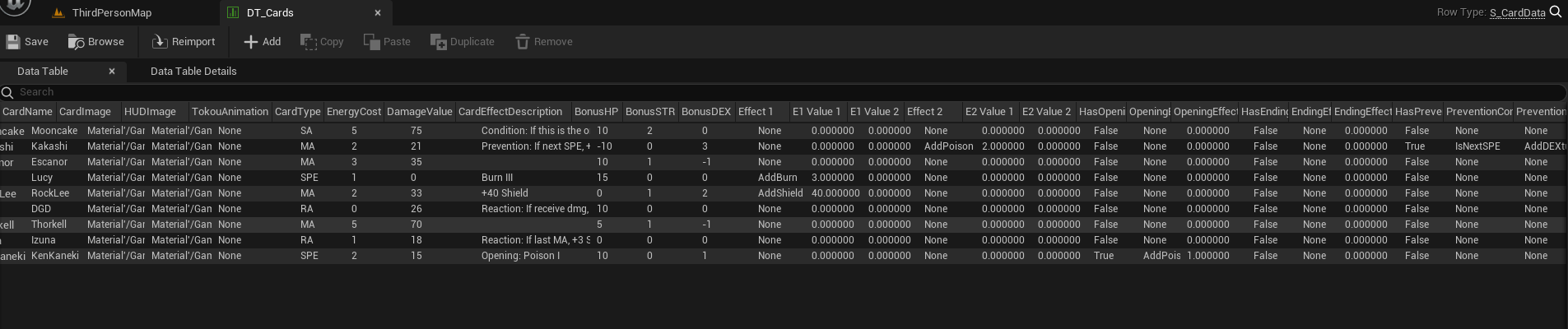Open the Data Table Details tab
The height and width of the screenshot is (329, 1568).
click(193, 72)
